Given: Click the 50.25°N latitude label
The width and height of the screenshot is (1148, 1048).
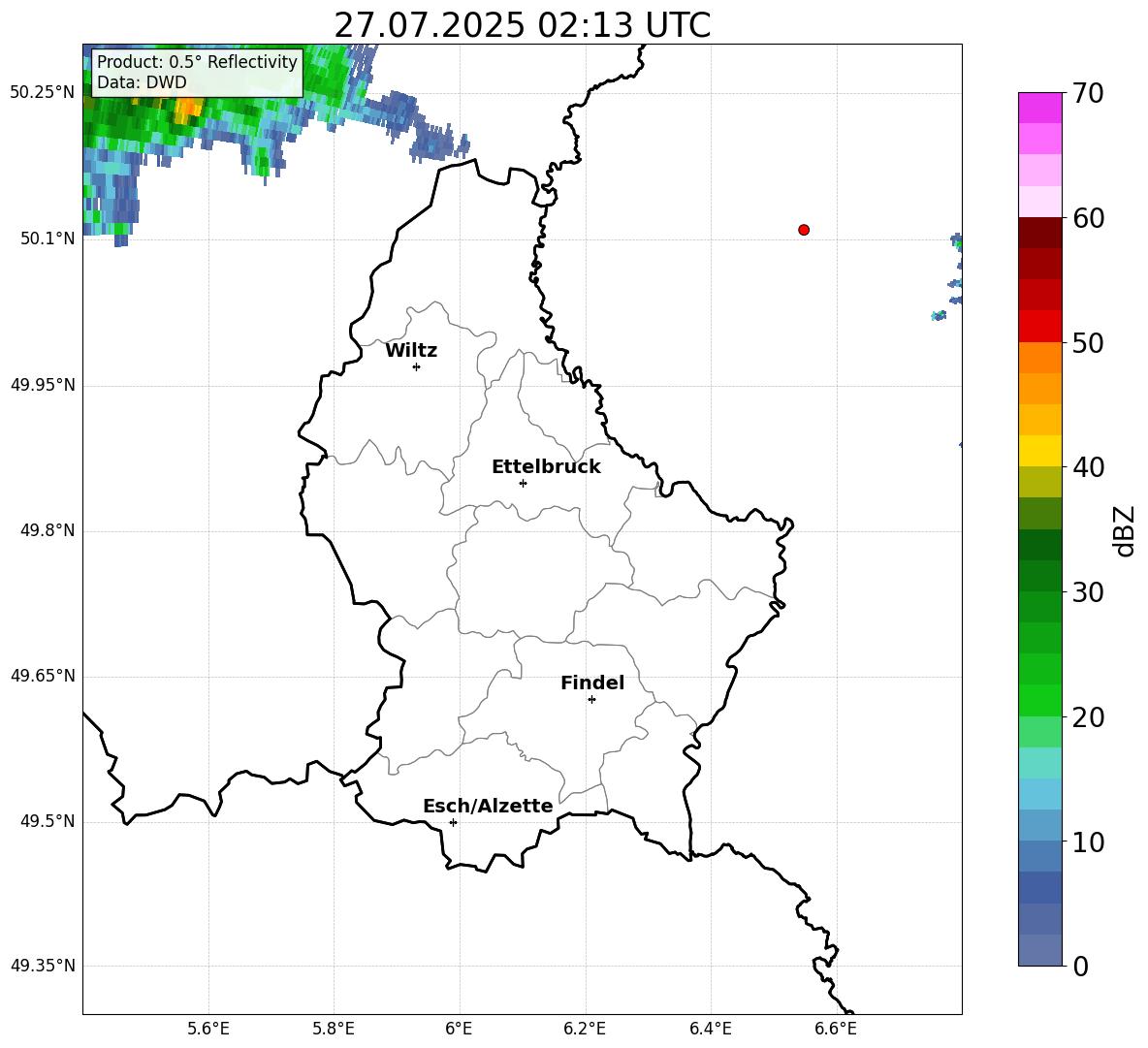Looking at the screenshot, I should tap(42, 93).
